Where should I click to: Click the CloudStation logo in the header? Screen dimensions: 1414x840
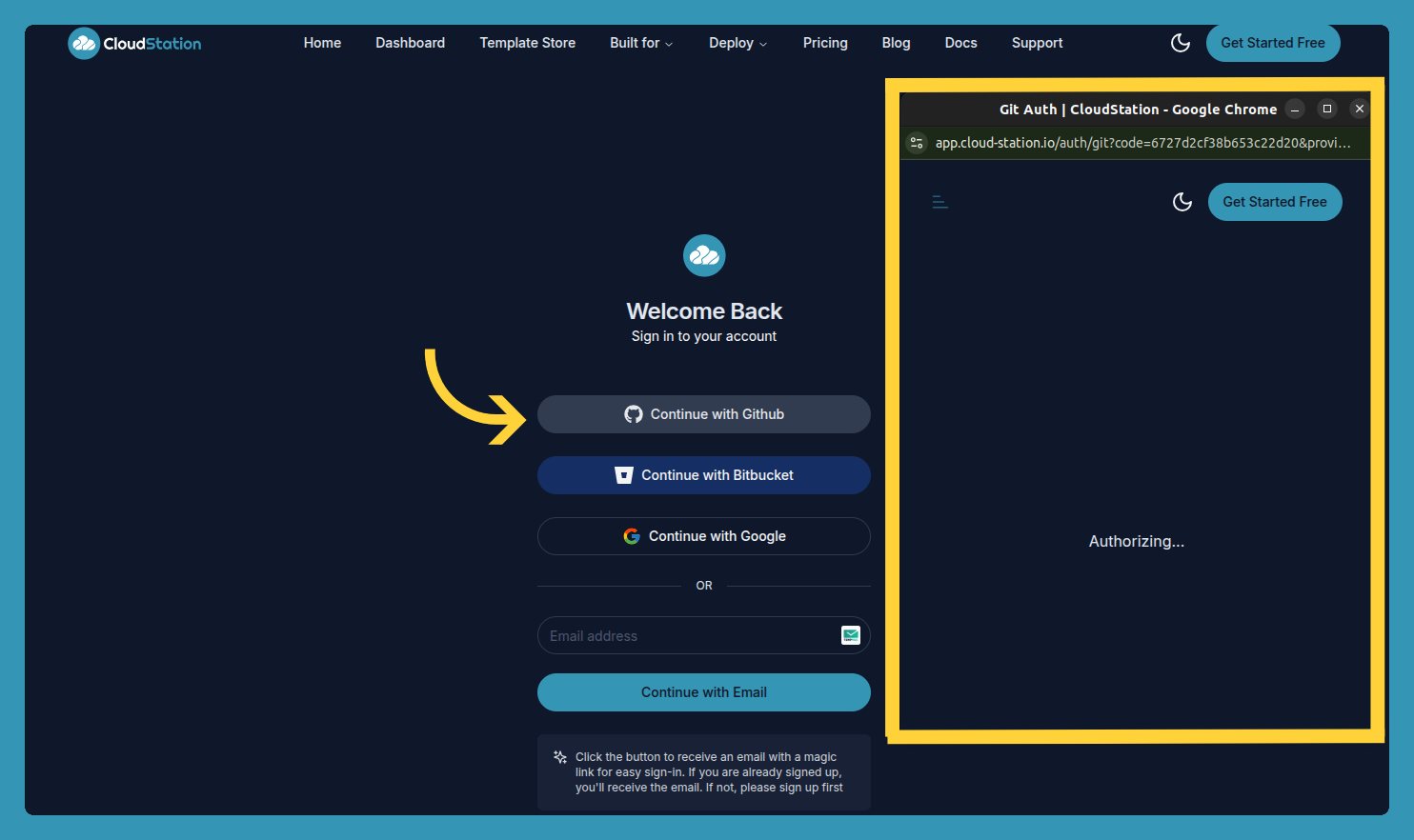(134, 43)
